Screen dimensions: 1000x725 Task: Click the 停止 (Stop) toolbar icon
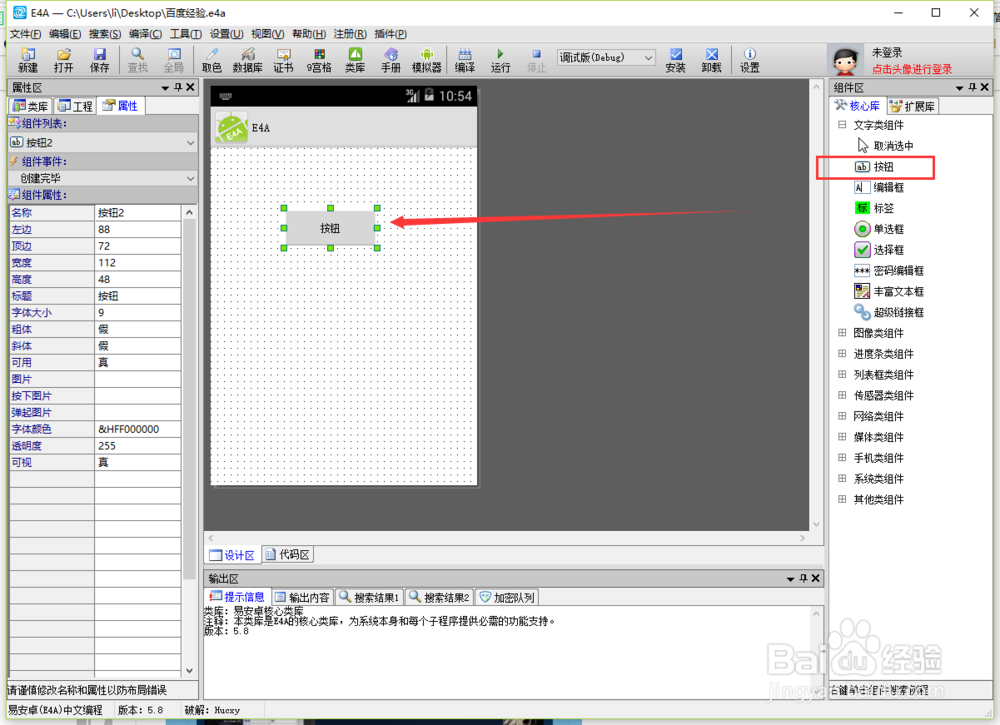point(536,60)
